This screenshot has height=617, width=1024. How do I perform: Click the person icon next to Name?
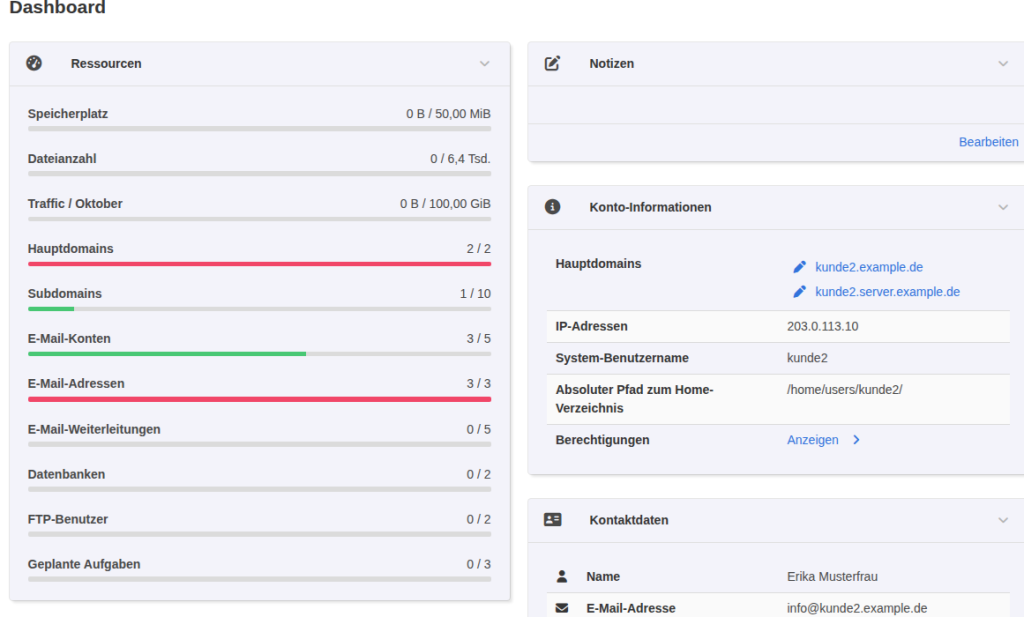pos(562,577)
